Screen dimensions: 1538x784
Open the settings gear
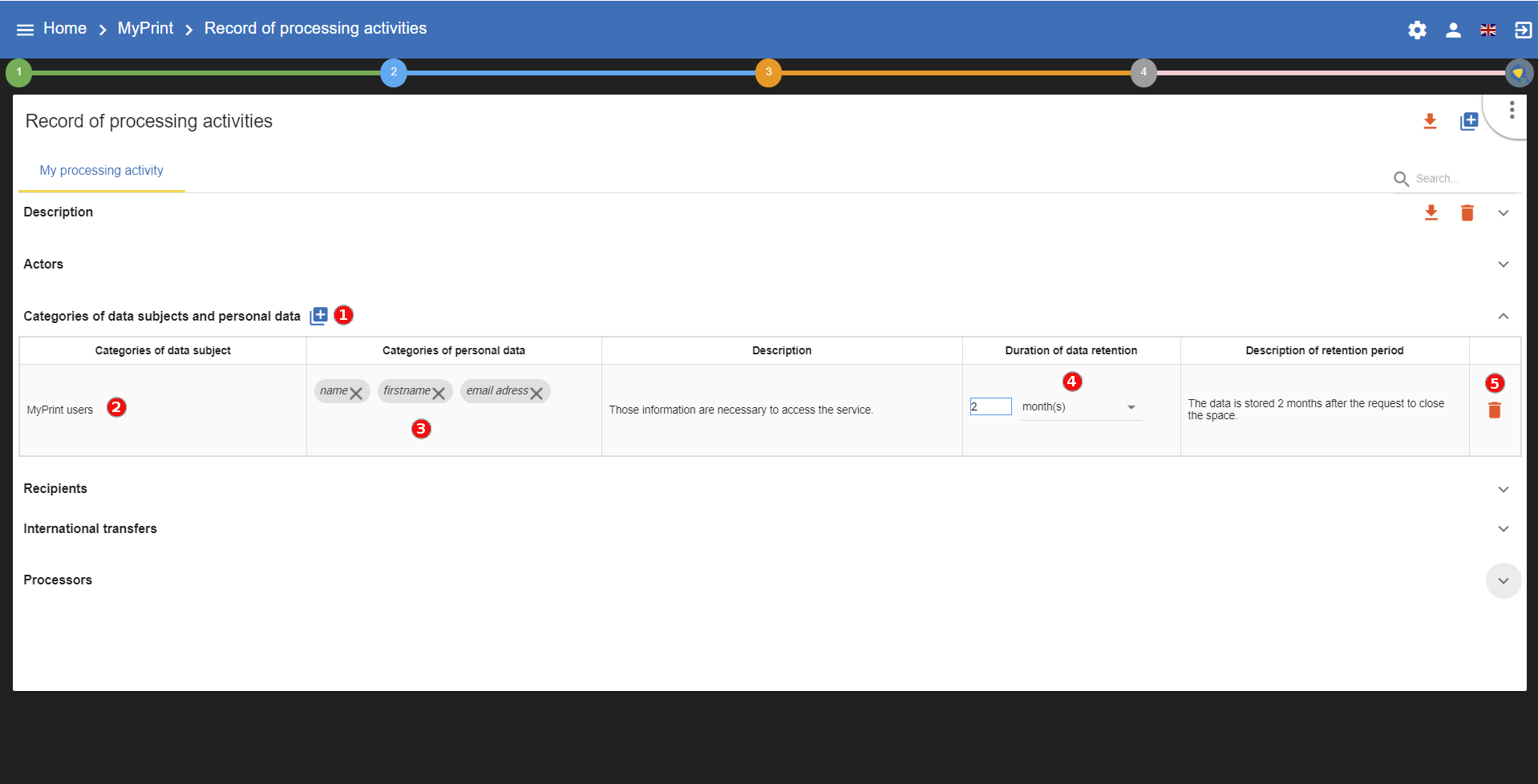click(x=1417, y=30)
